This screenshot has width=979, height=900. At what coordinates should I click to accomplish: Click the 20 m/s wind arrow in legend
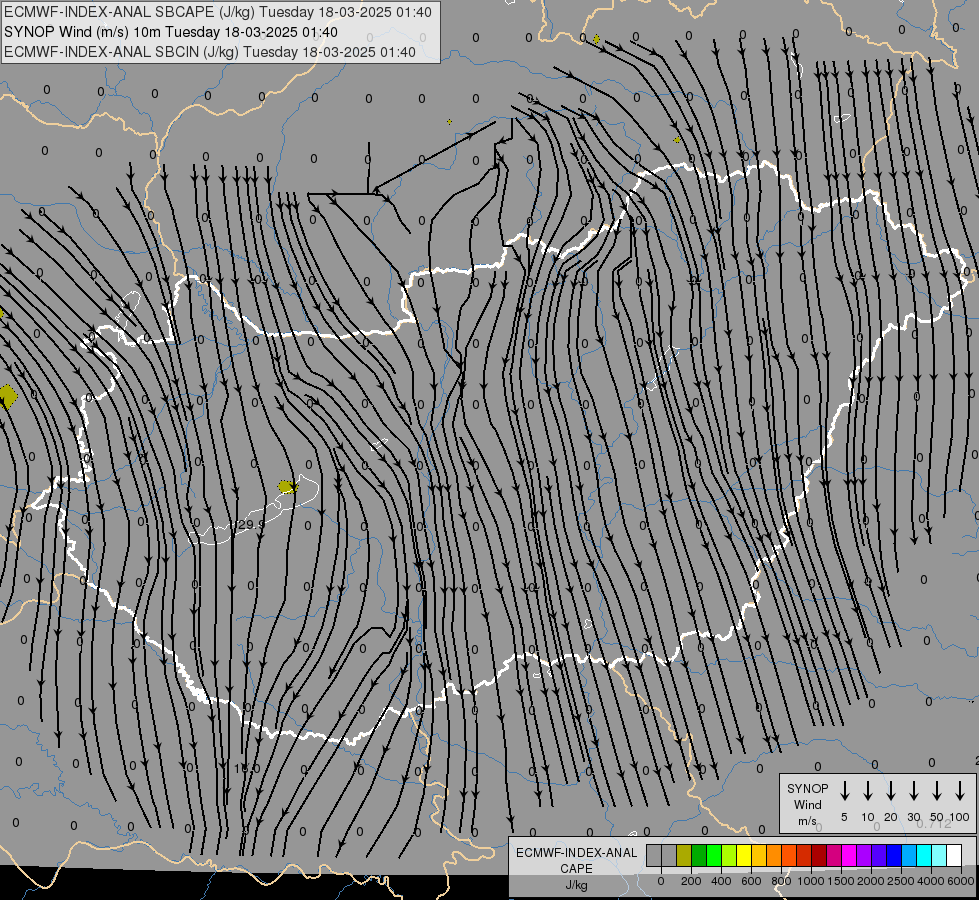891,791
